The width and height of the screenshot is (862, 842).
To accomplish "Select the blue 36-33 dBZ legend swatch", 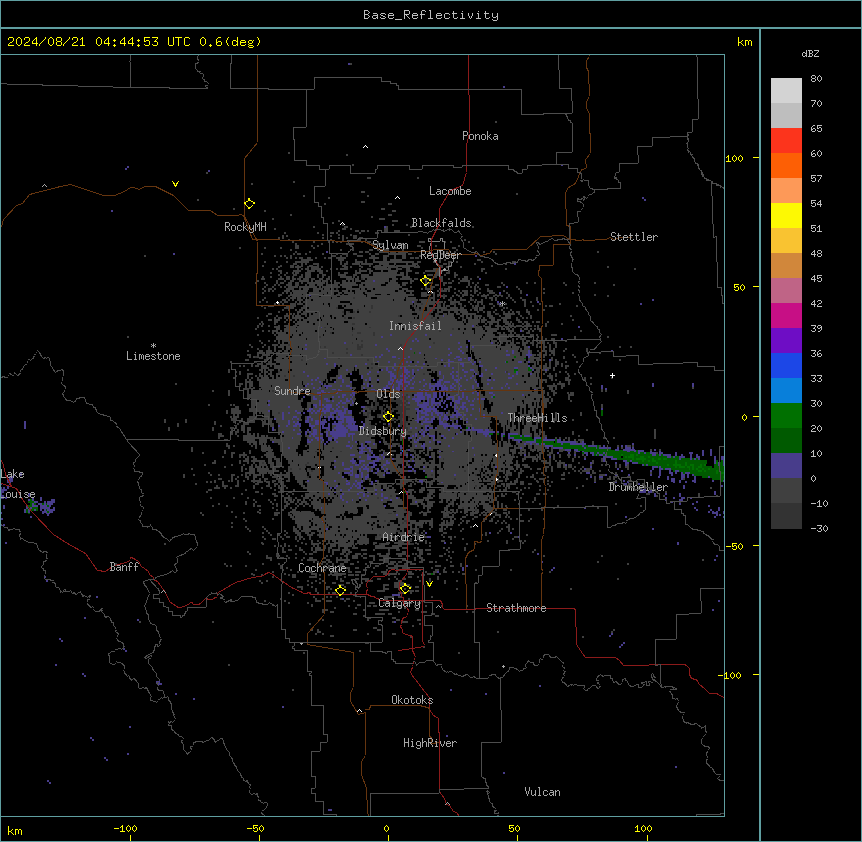I will tap(786, 365).
